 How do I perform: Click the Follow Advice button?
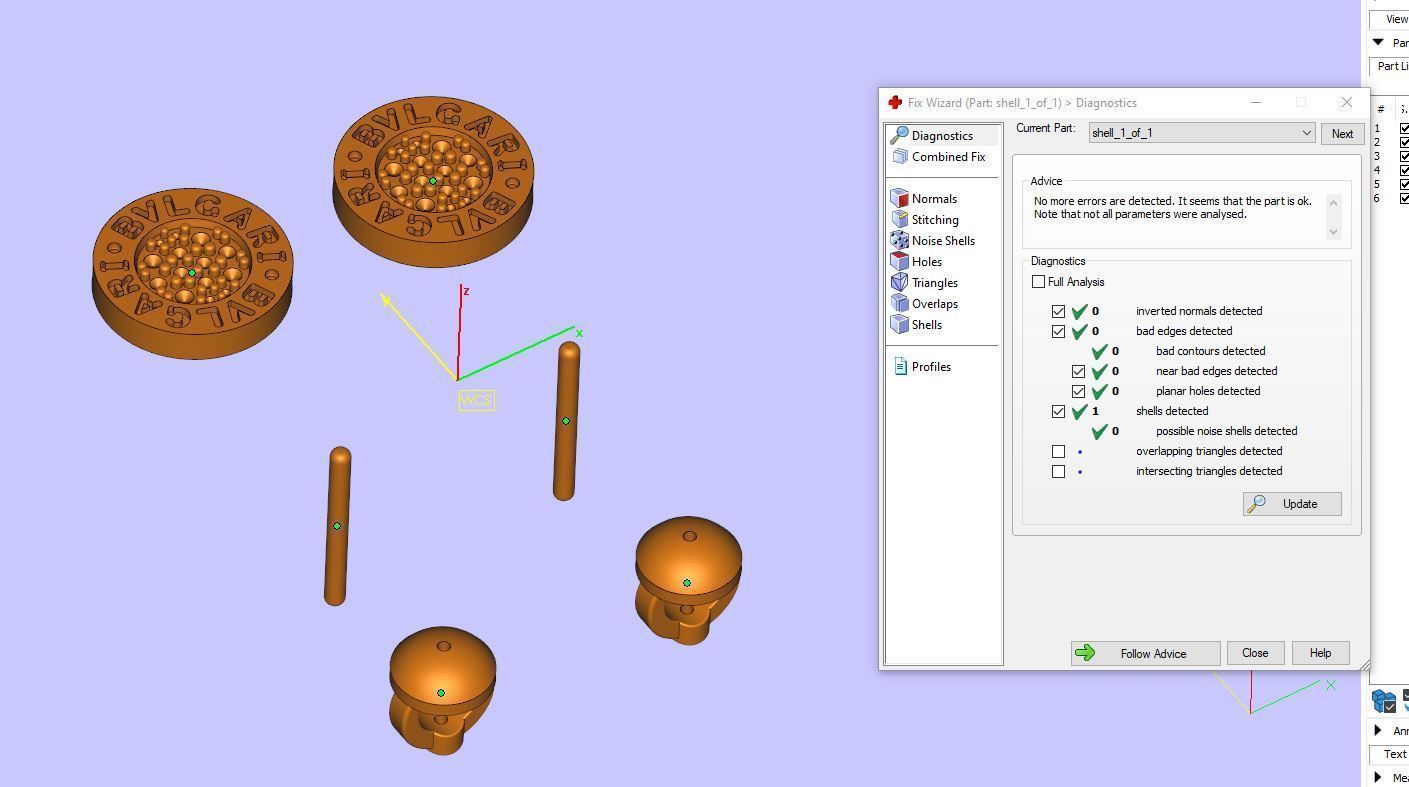tap(1145, 654)
